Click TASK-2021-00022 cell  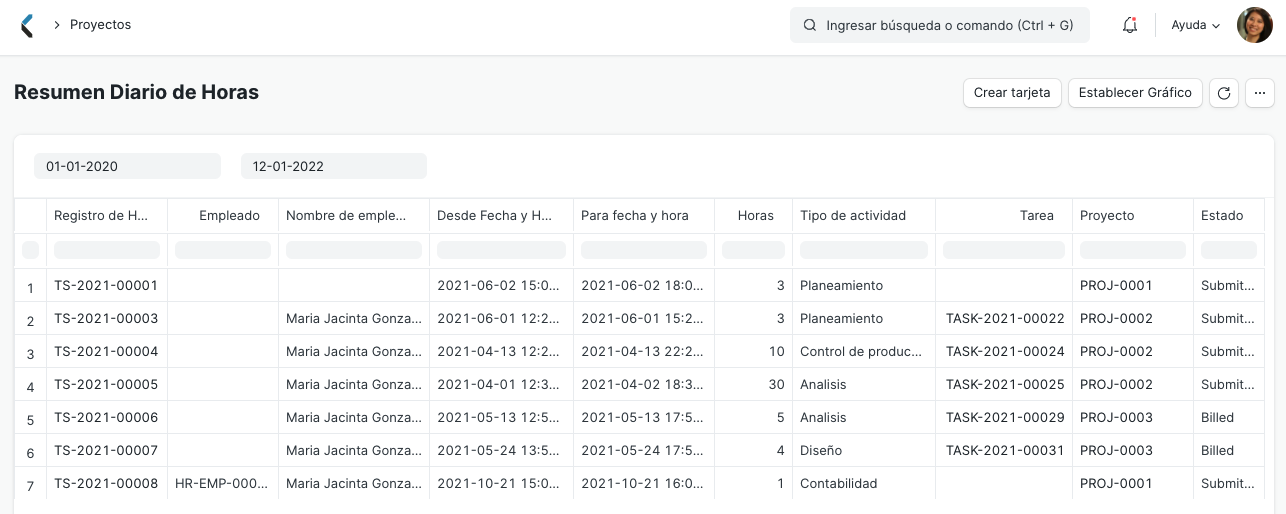pyautogui.click(x=1004, y=318)
